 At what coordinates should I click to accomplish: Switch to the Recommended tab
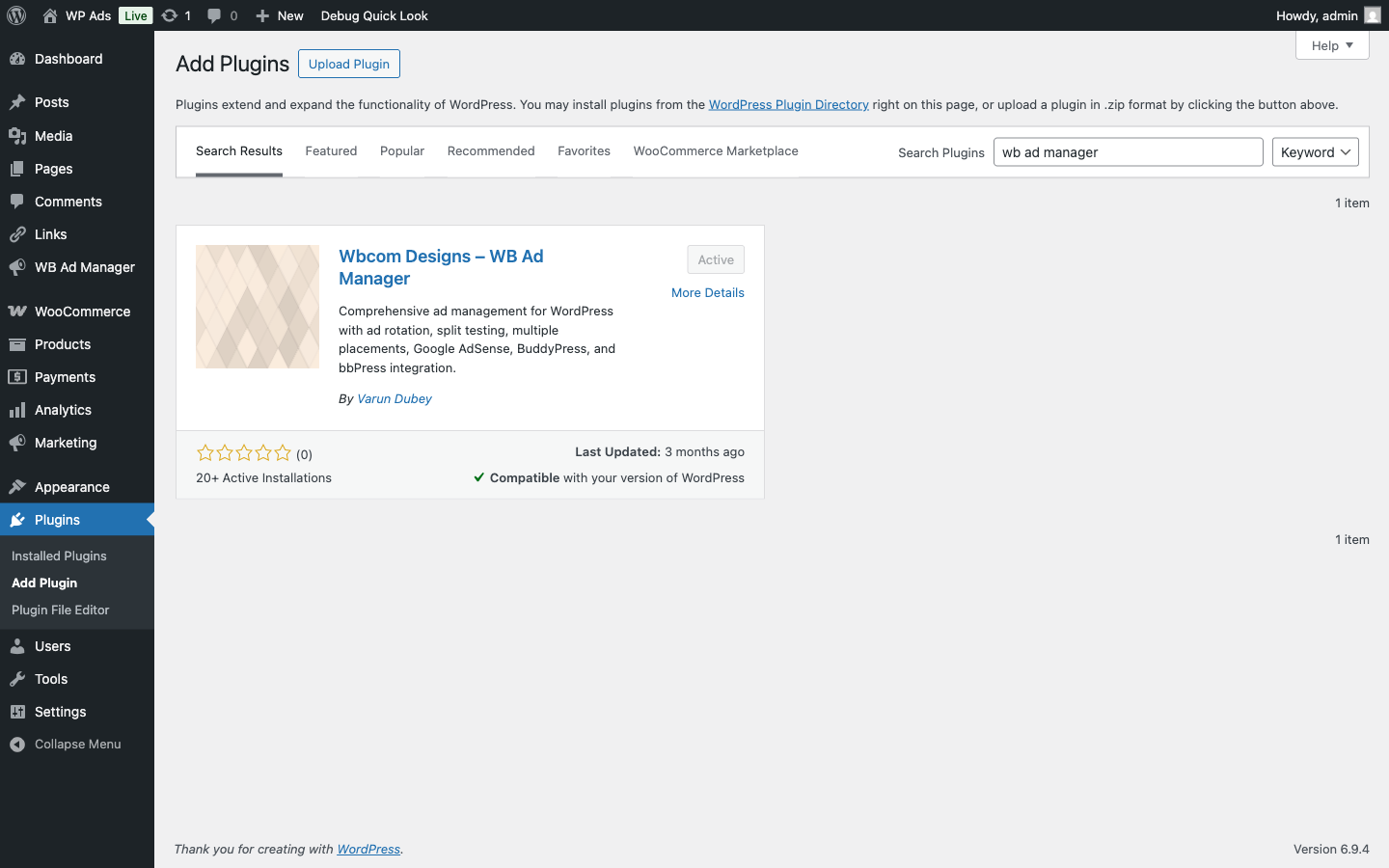pyautogui.click(x=491, y=151)
